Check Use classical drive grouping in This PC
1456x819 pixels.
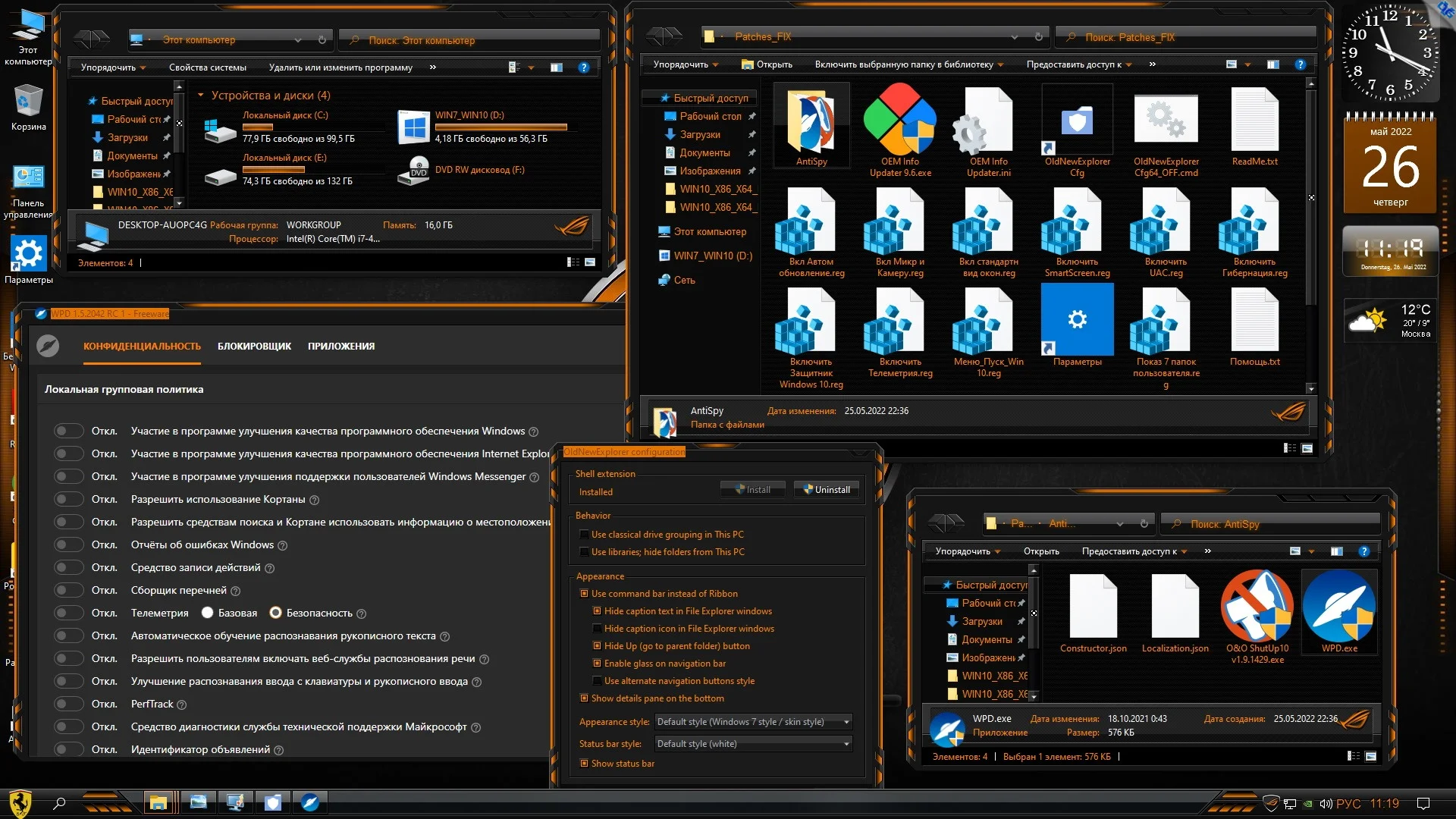tap(585, 535)
